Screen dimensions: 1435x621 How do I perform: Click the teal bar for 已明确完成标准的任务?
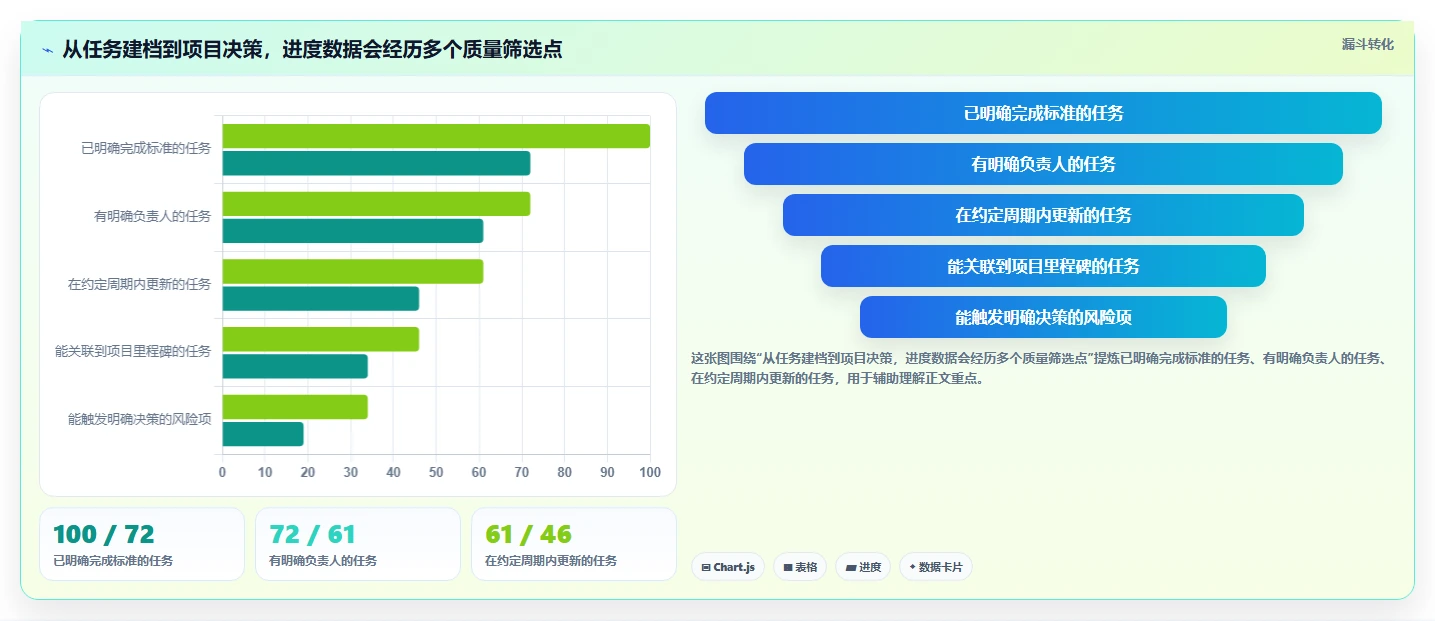376,163
